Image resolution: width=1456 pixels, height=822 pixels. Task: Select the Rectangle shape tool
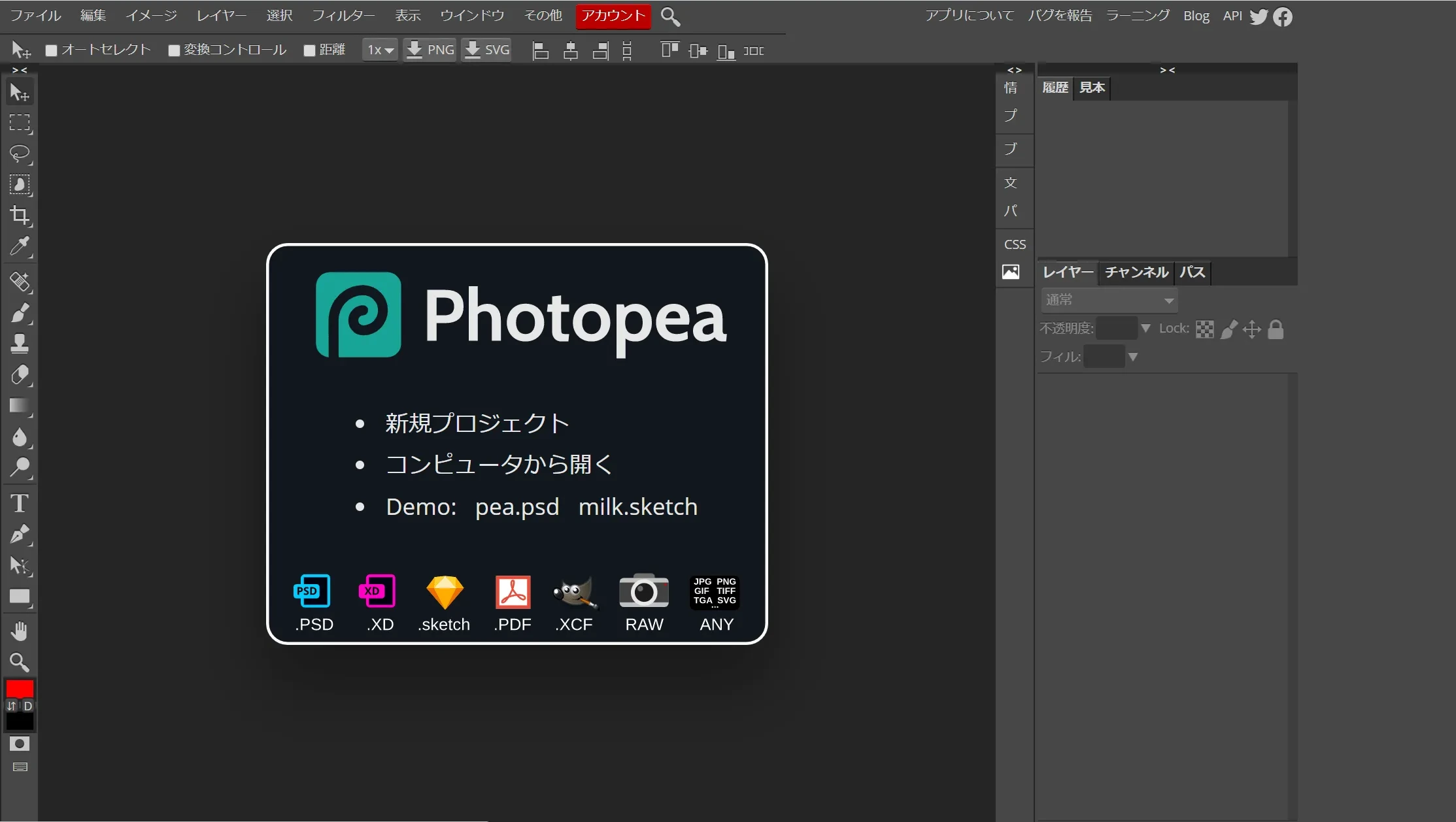(20, 596)
